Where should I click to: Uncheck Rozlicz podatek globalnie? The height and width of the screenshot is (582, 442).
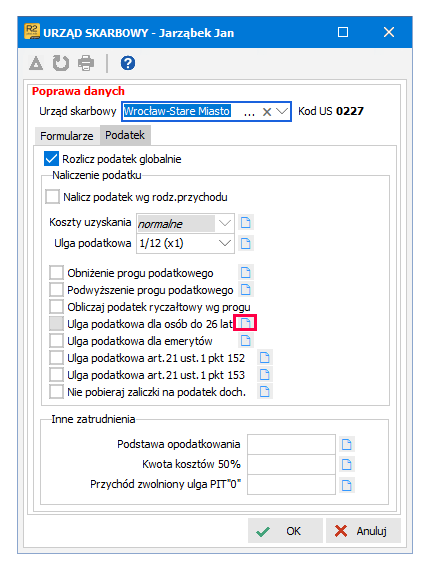[x=51, y=158]
